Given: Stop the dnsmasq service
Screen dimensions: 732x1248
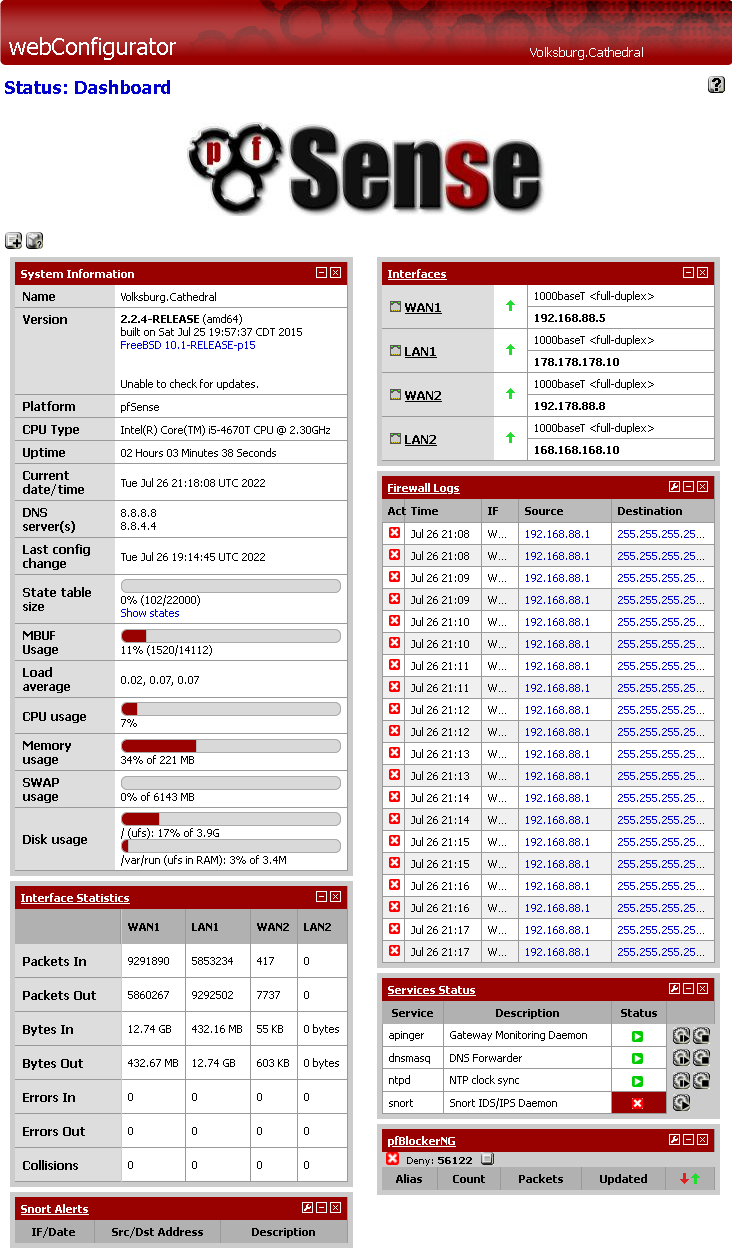Looking at the screenshot, I should 701,1058.
